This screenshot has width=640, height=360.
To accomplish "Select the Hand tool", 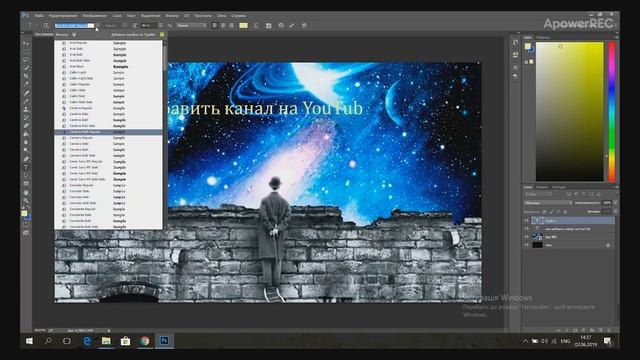I will 27,192.
